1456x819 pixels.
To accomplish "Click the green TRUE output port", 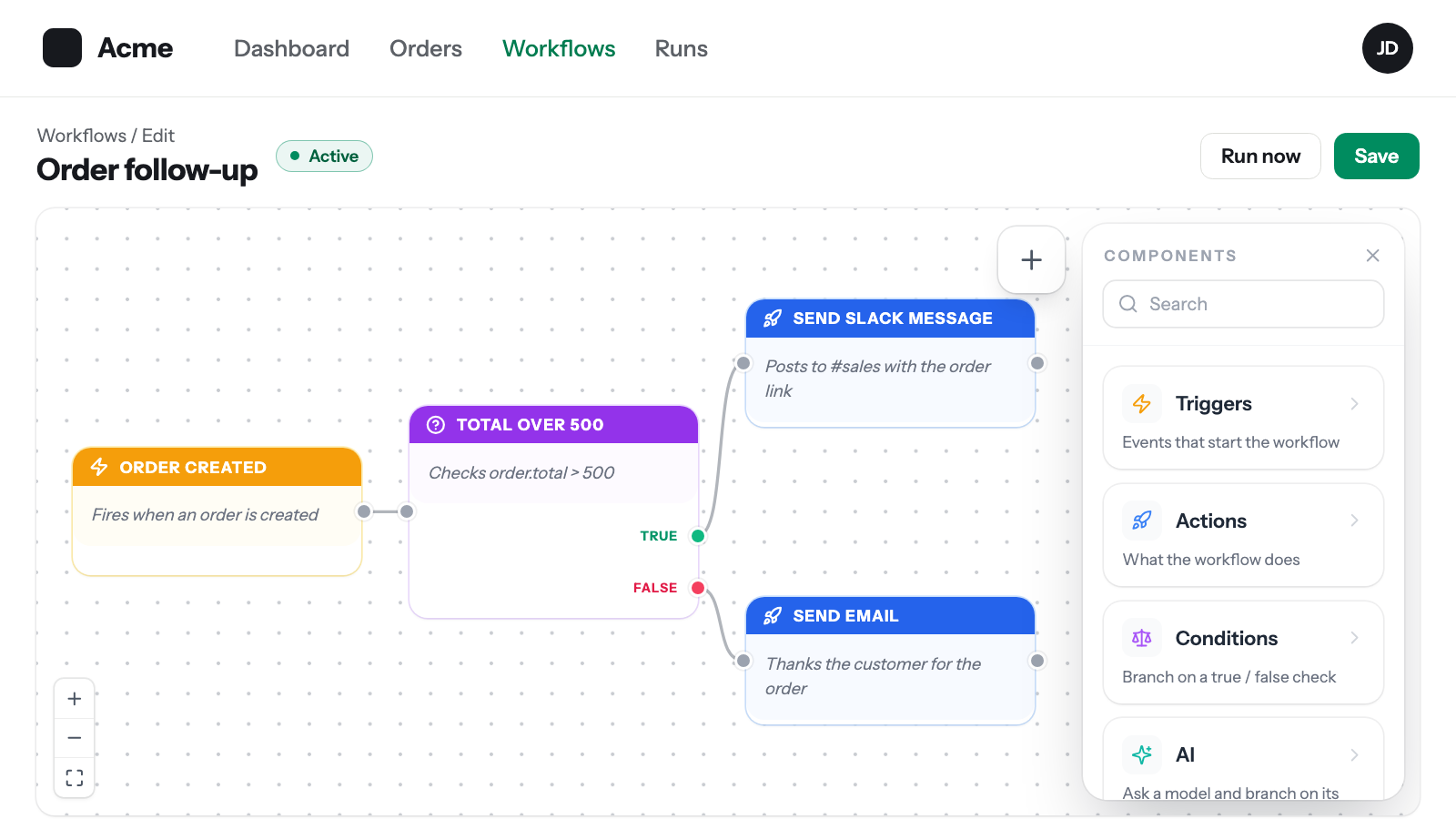I will click(x=698, y=536).
